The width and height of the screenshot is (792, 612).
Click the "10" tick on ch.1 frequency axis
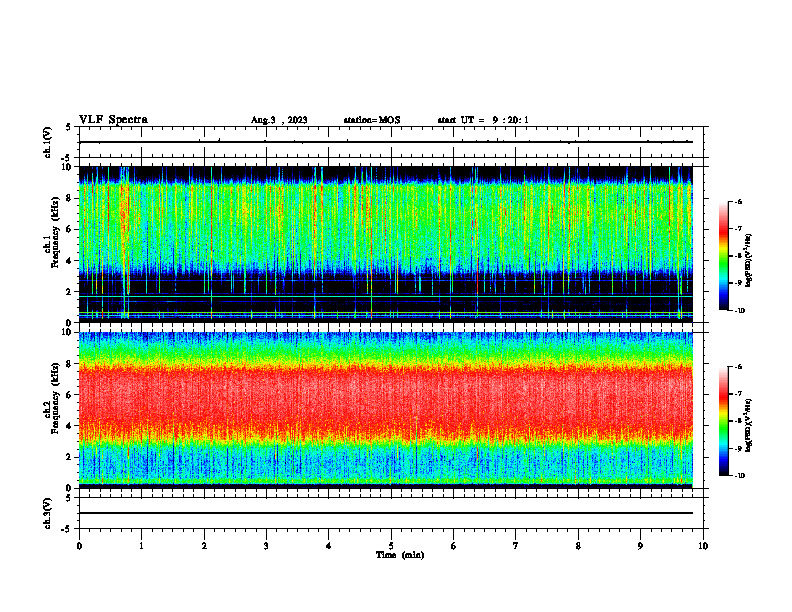point(68,167)
